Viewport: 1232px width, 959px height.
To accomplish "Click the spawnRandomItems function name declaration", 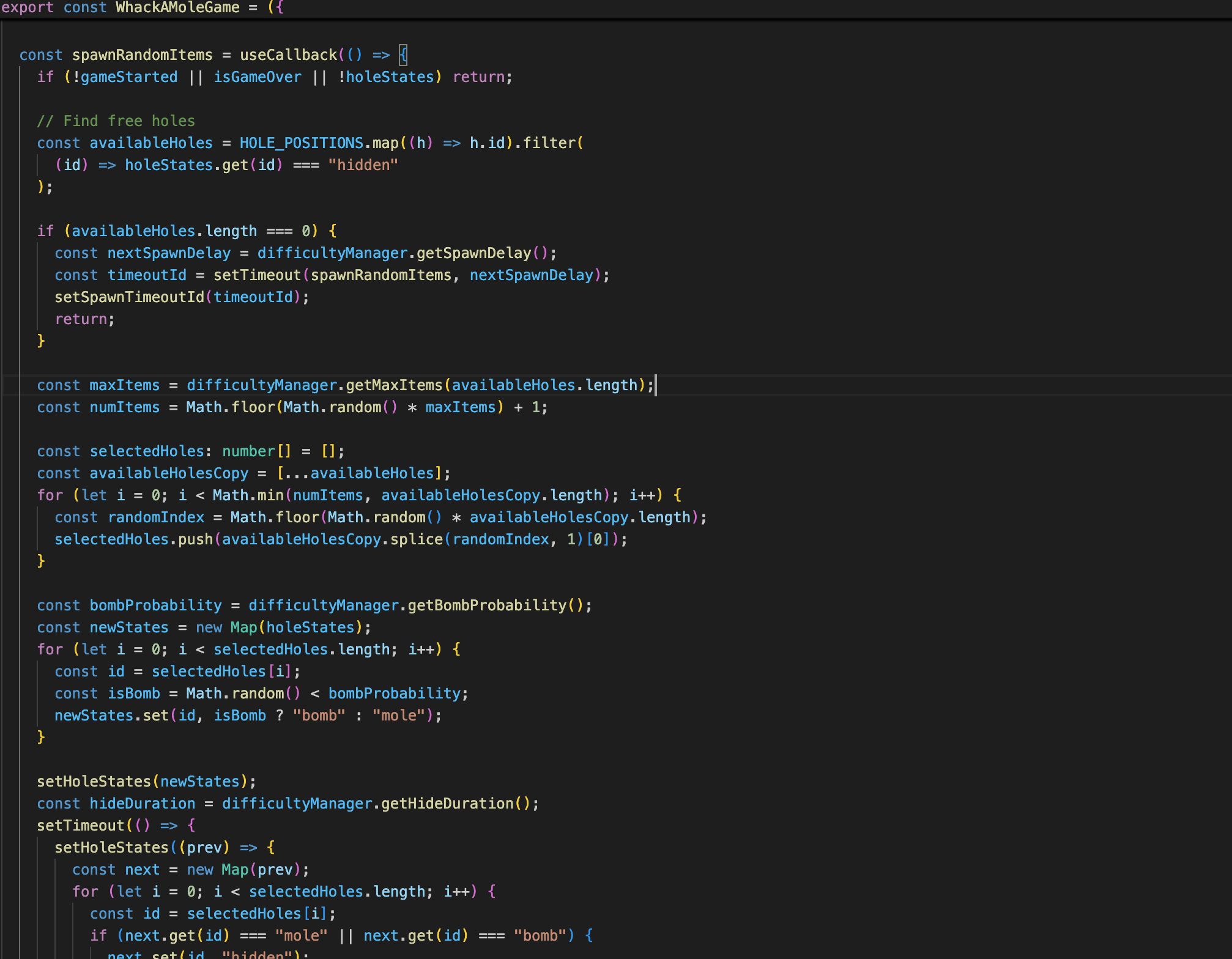I will click(x=143, y=55).
